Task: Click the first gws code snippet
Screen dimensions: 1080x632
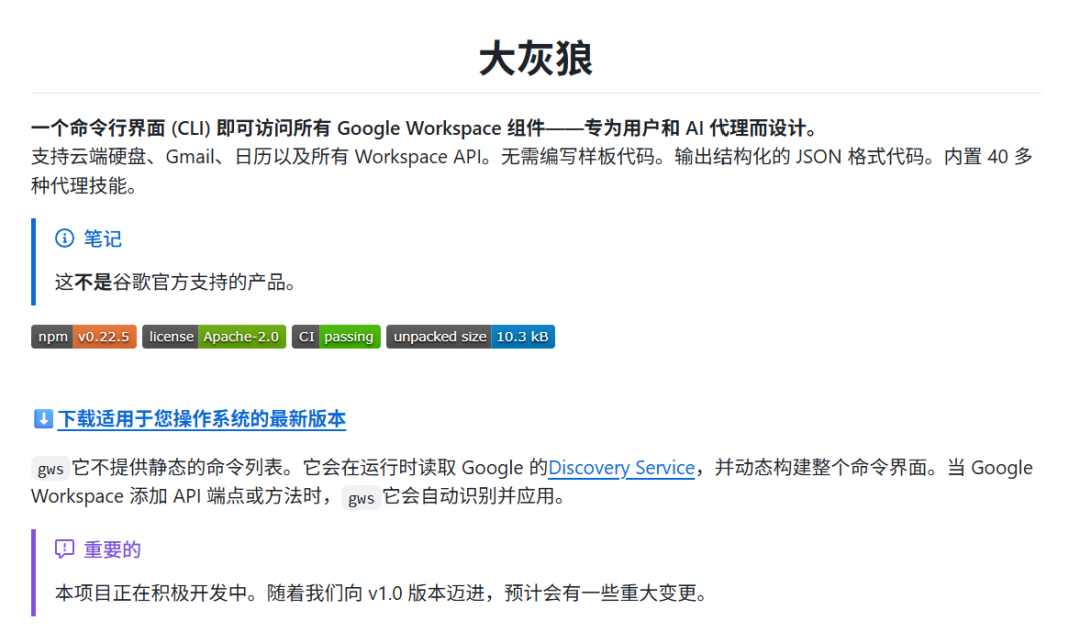Action: [50, 469]
